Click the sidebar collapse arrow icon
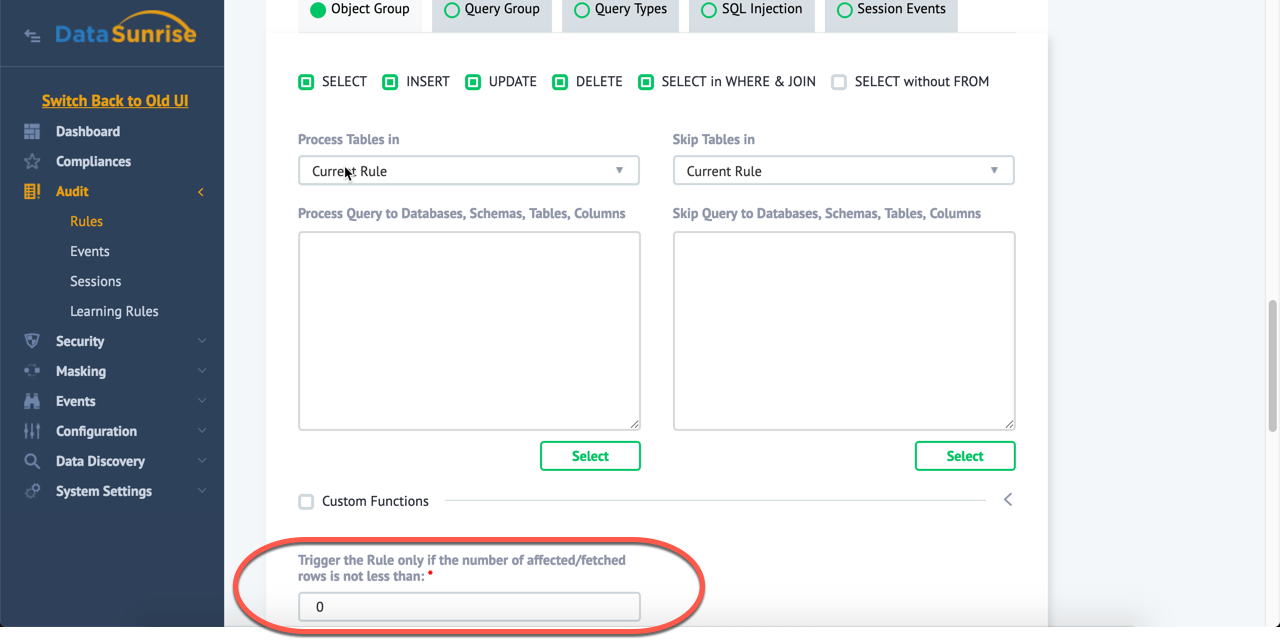 [x=33, y=36]
